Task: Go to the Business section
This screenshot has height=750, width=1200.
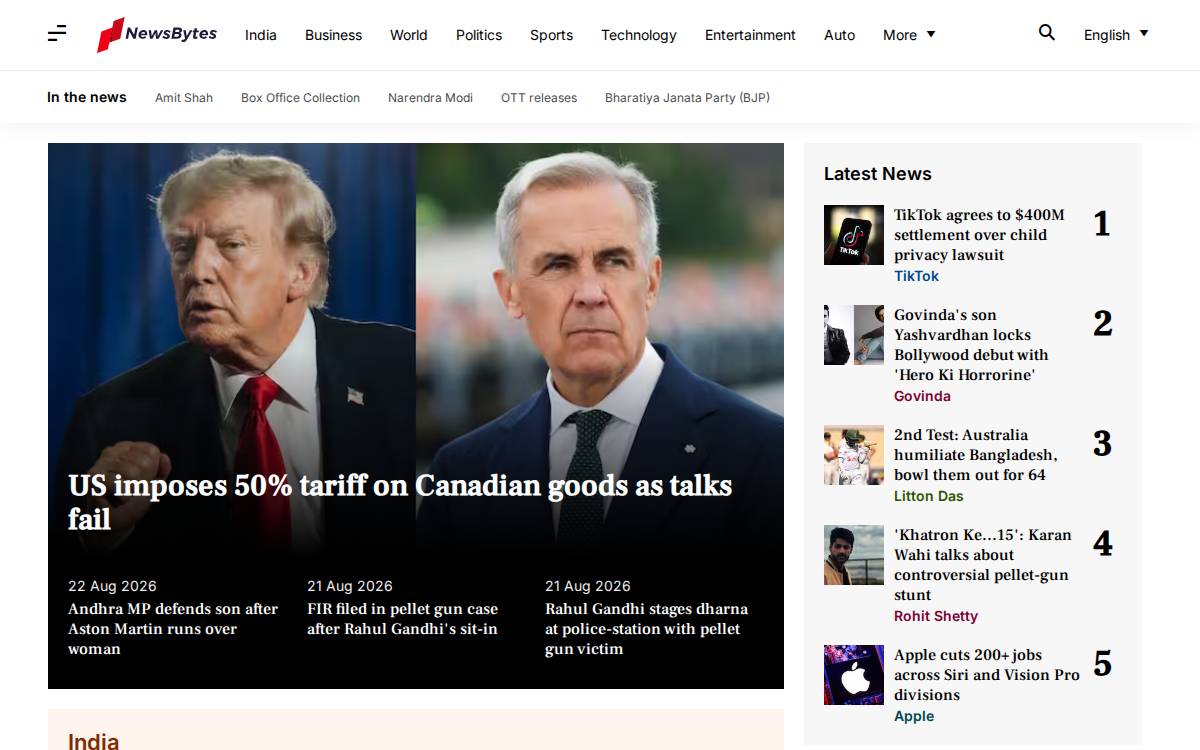Action: (x=333, y=35)
